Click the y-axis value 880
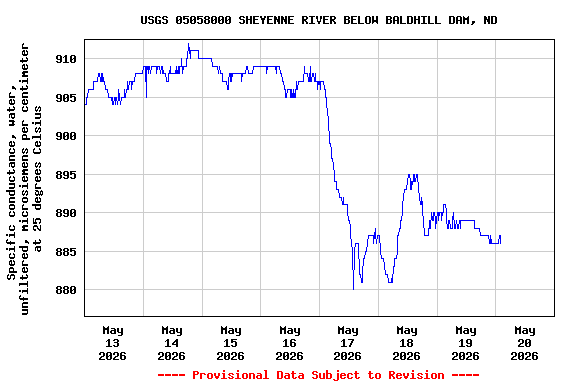 [66, 290]
